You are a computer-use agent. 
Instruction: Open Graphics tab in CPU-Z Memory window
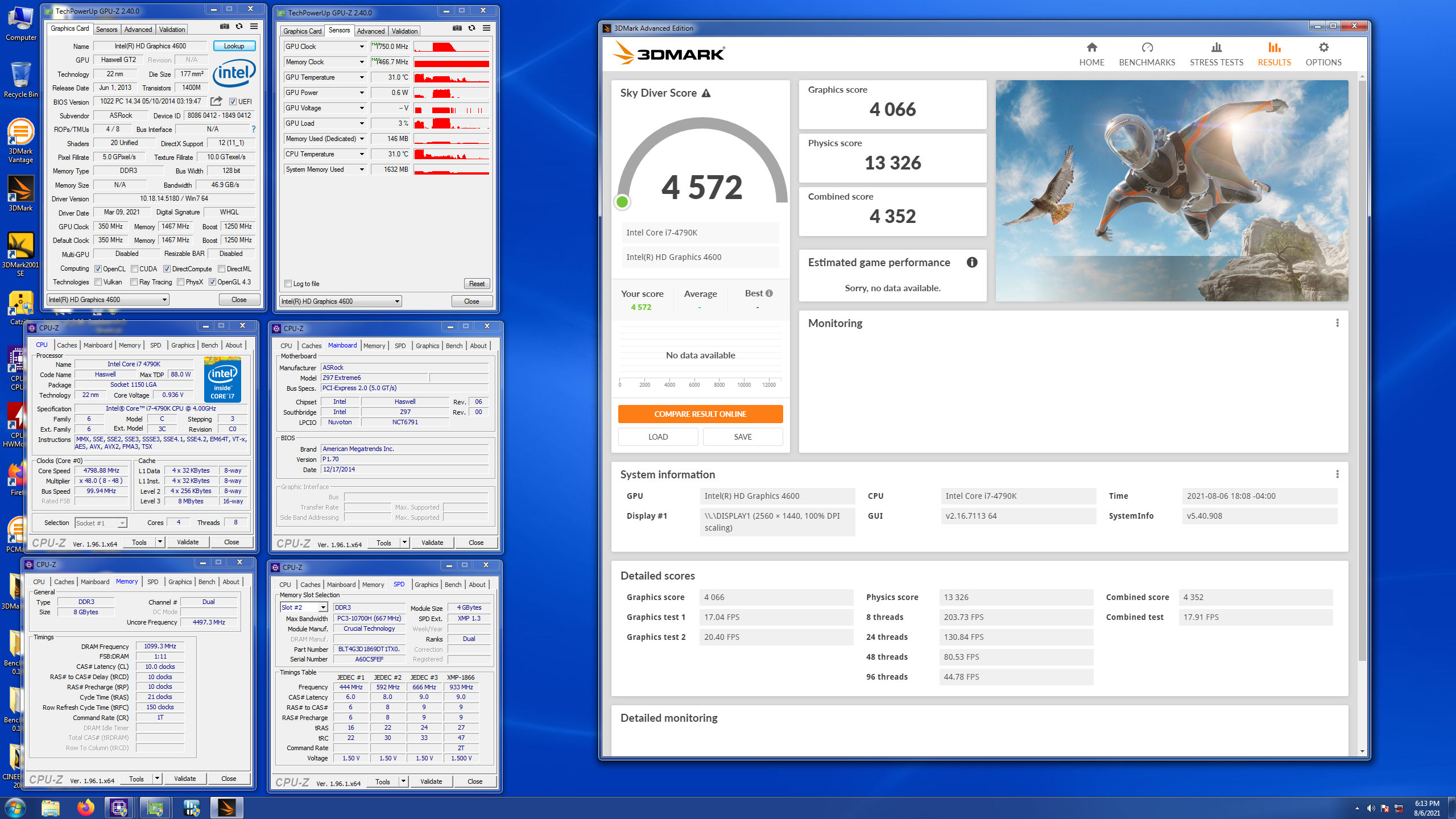click(x=180, y=582)
